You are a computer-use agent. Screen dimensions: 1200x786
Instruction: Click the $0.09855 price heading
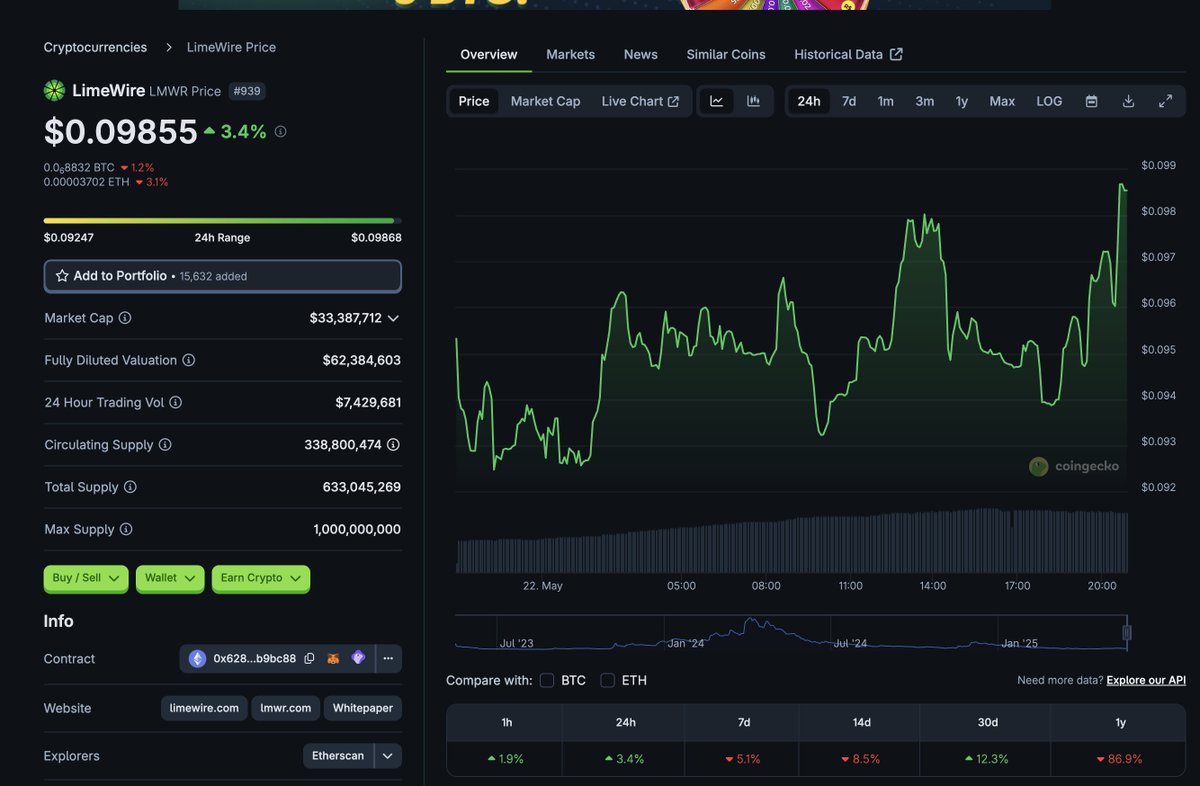click(x=120, y=132)
